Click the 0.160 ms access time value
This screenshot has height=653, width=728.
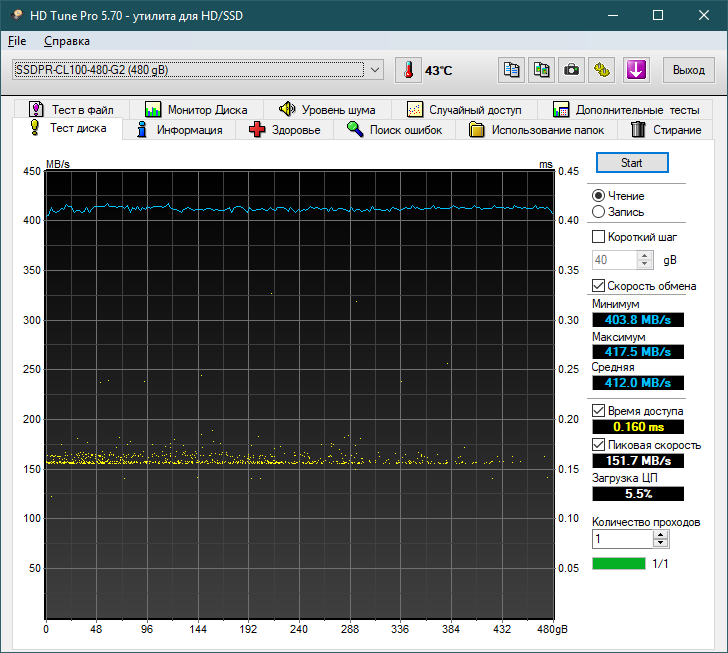tap(638, 426)
